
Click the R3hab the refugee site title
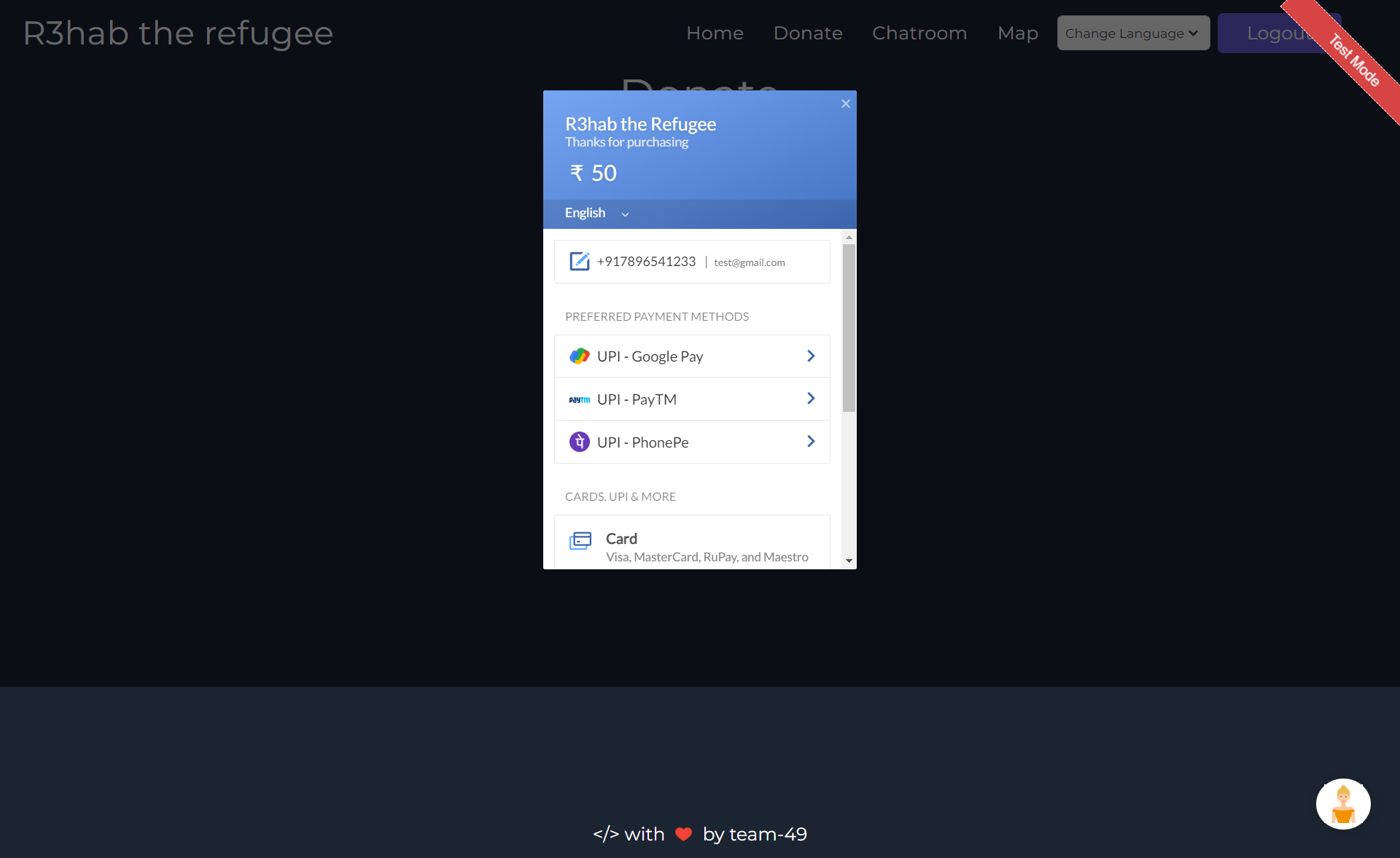coord(178,34)
